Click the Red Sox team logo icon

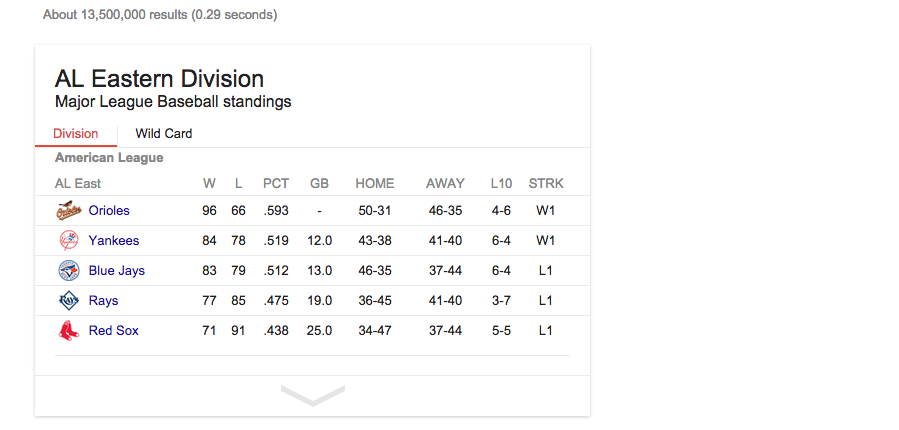[x=68, y=331]
